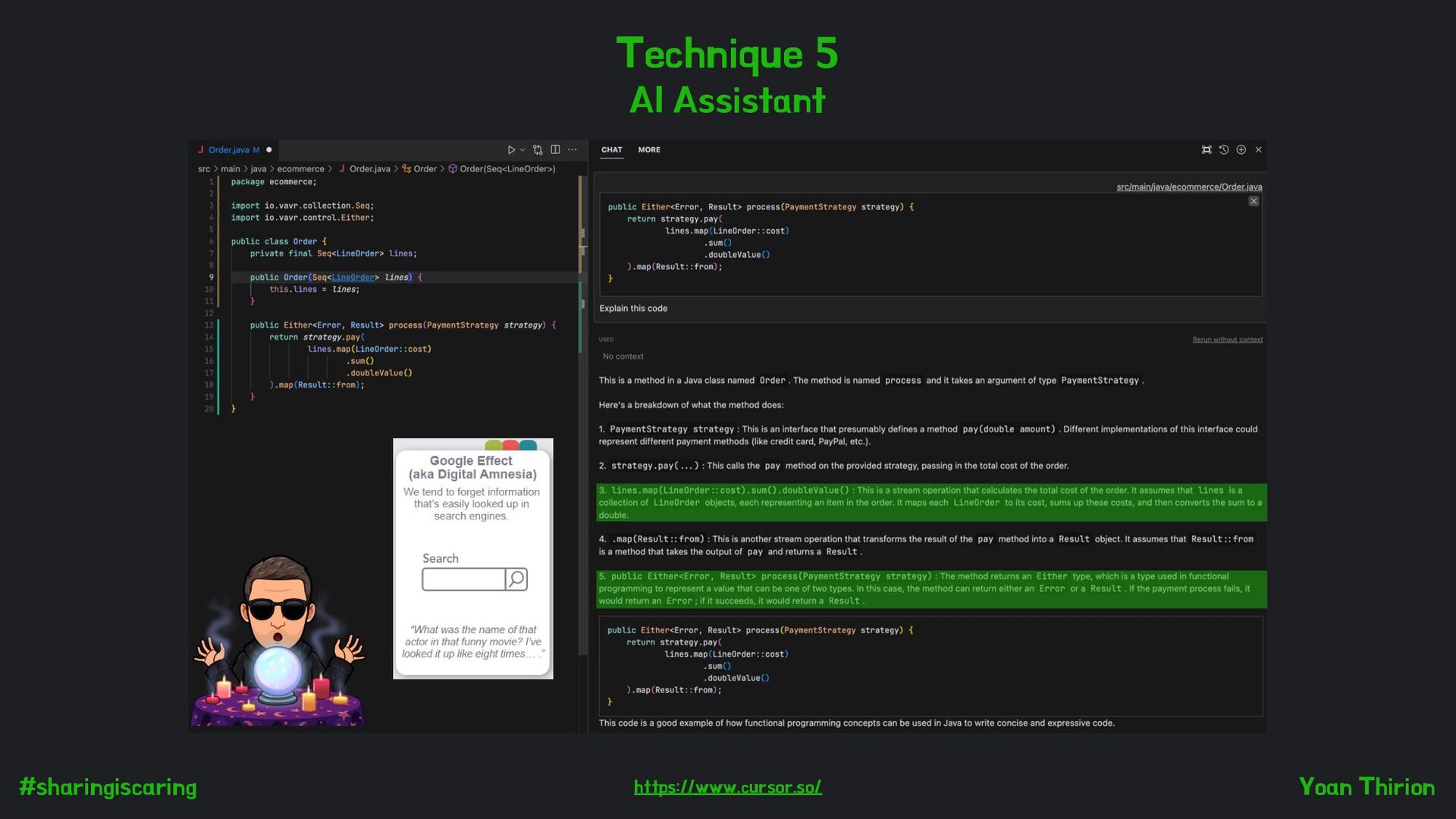Image resolution: width=1456 pixels, height=819 pixels.
Task: Expand the run dropdown arrow beside play
Action: pos(522,150)
